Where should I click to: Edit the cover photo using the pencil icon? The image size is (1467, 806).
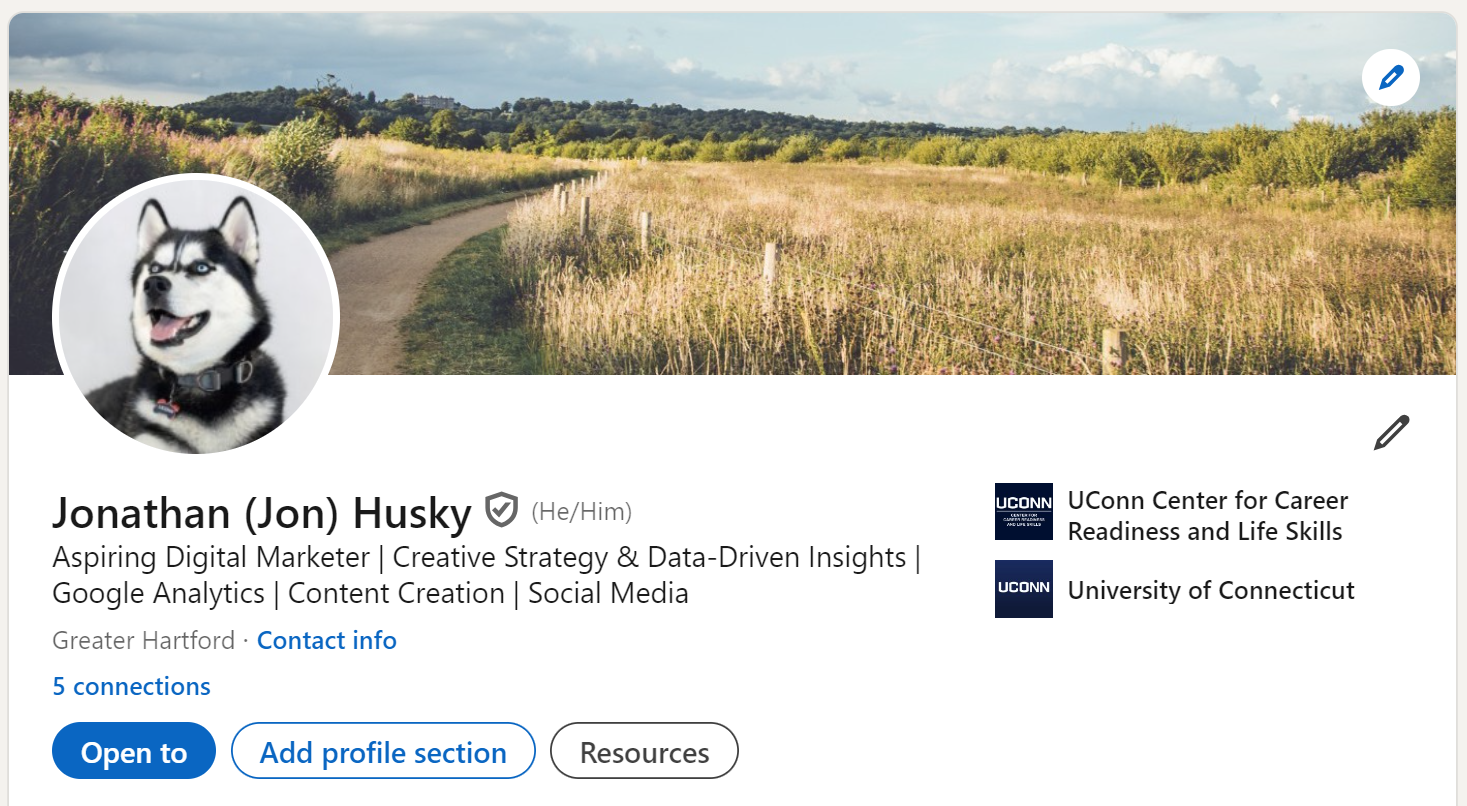coord(1390,77)
